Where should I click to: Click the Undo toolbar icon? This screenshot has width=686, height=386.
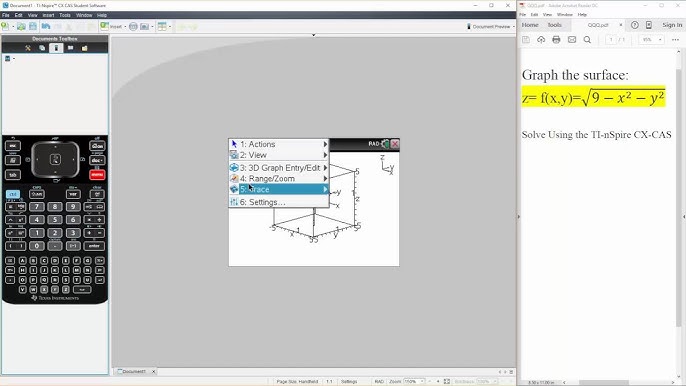[46, 26]
